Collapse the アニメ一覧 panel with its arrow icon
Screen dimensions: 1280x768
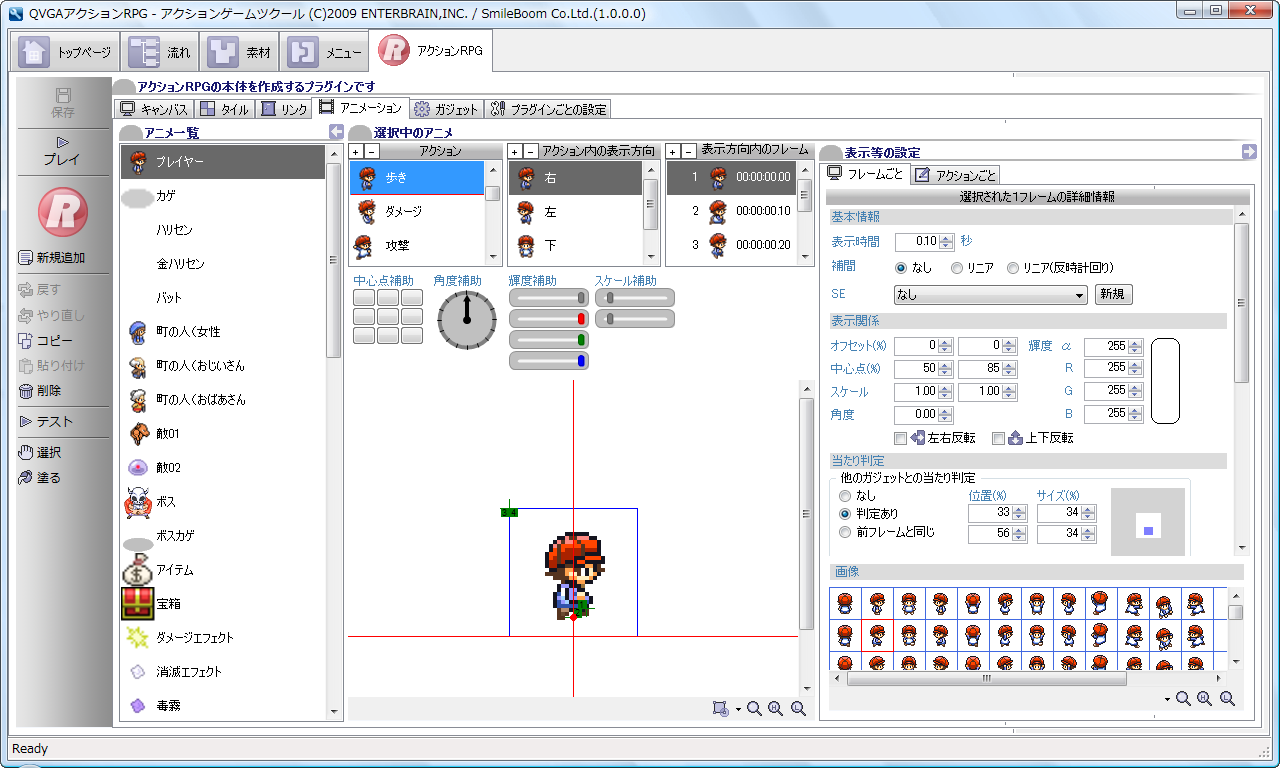tap(337, 132)
